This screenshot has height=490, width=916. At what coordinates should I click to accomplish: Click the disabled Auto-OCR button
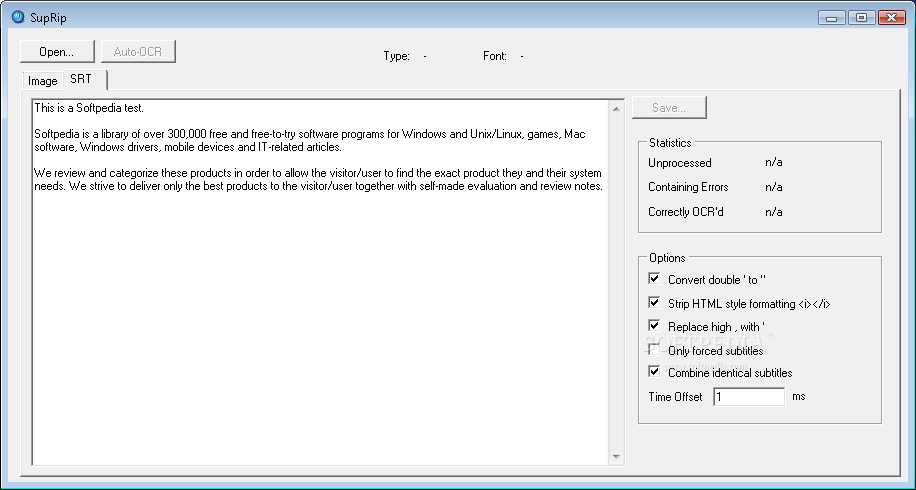[138, 51]
